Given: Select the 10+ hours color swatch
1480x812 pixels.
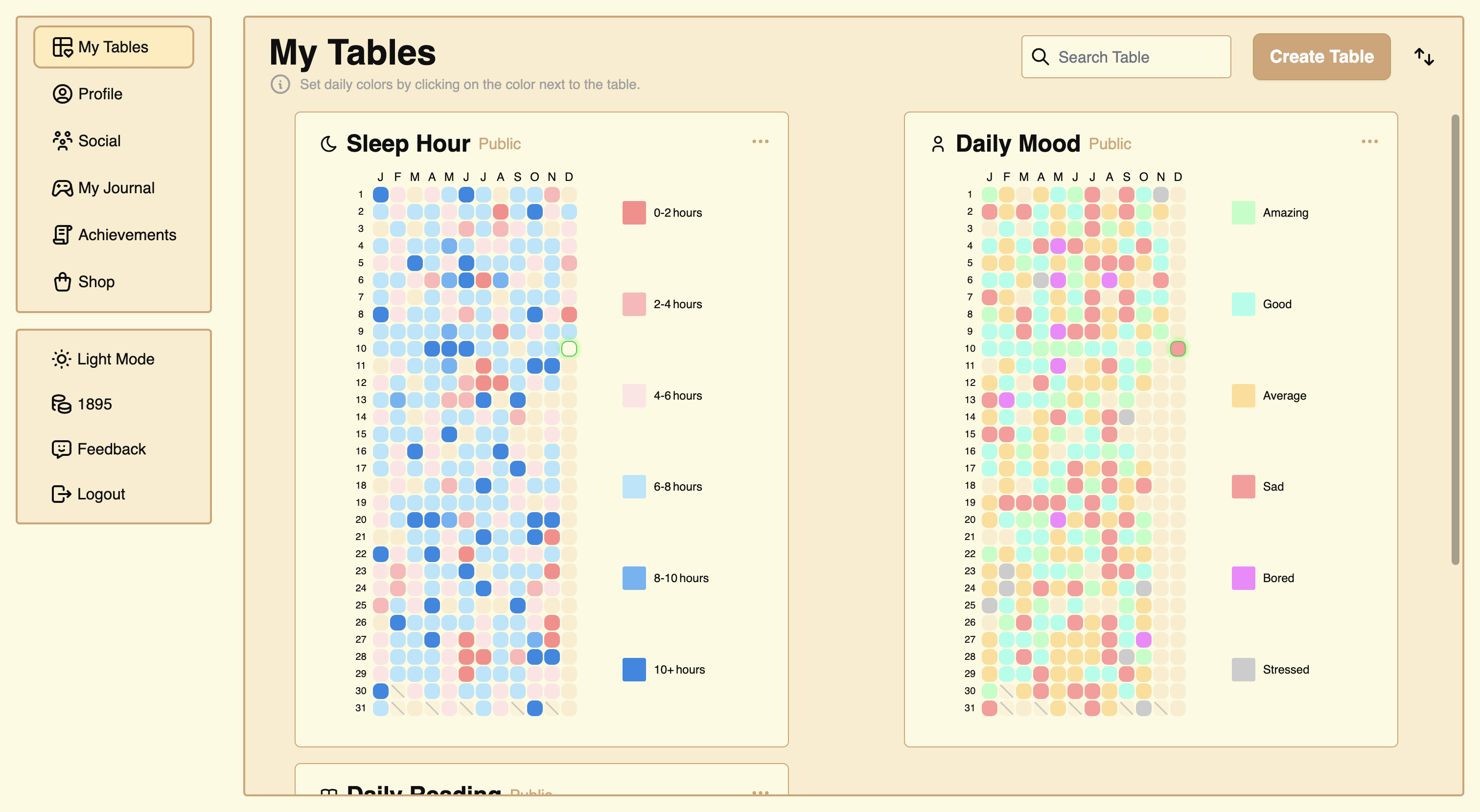Looking at the screenshot, I should [x=634, y=670].
